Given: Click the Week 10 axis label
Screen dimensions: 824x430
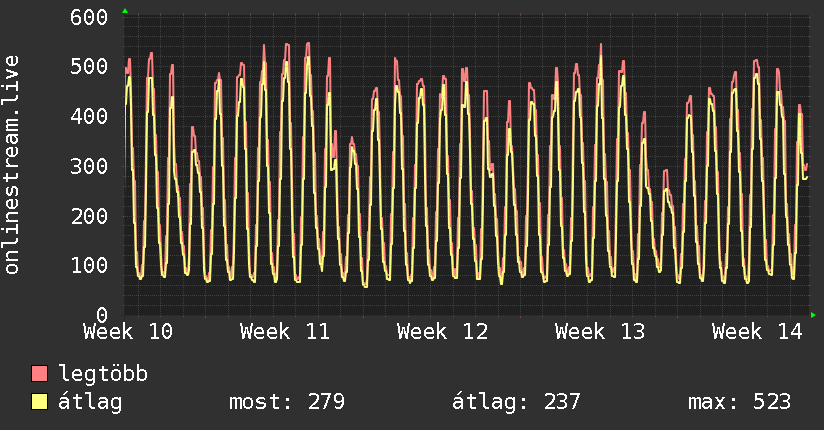Looking at the screenshot, I should pyautogui.click(x=128, y=332).
